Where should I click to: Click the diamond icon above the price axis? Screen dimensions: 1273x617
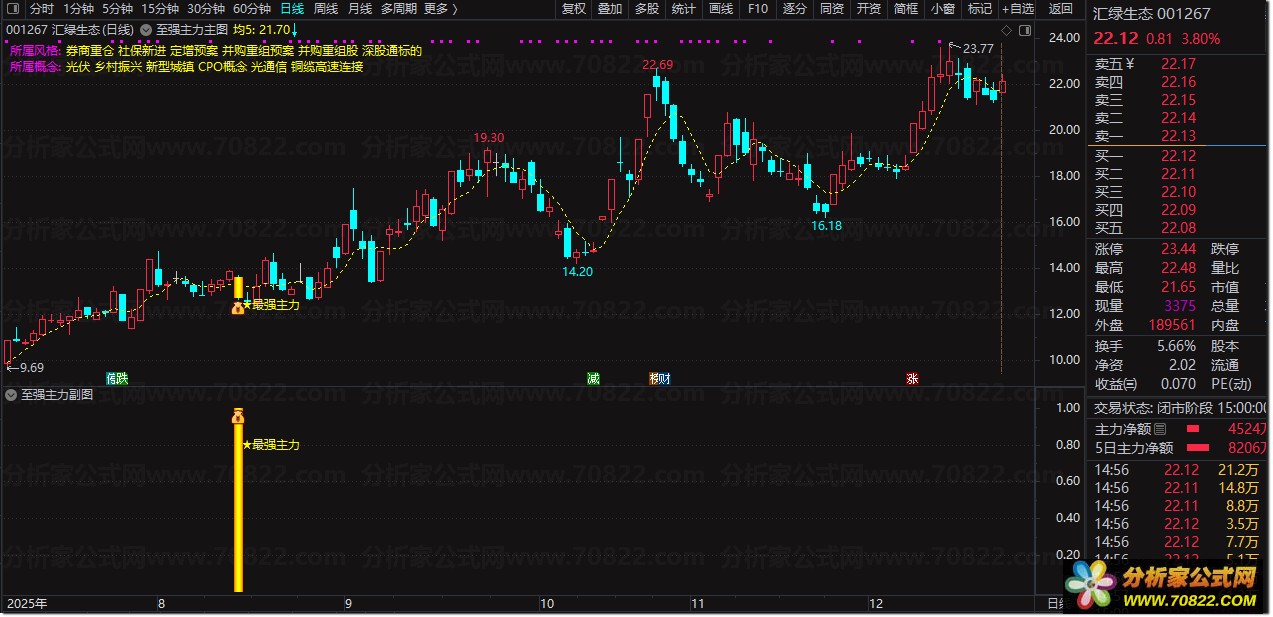1005,30
